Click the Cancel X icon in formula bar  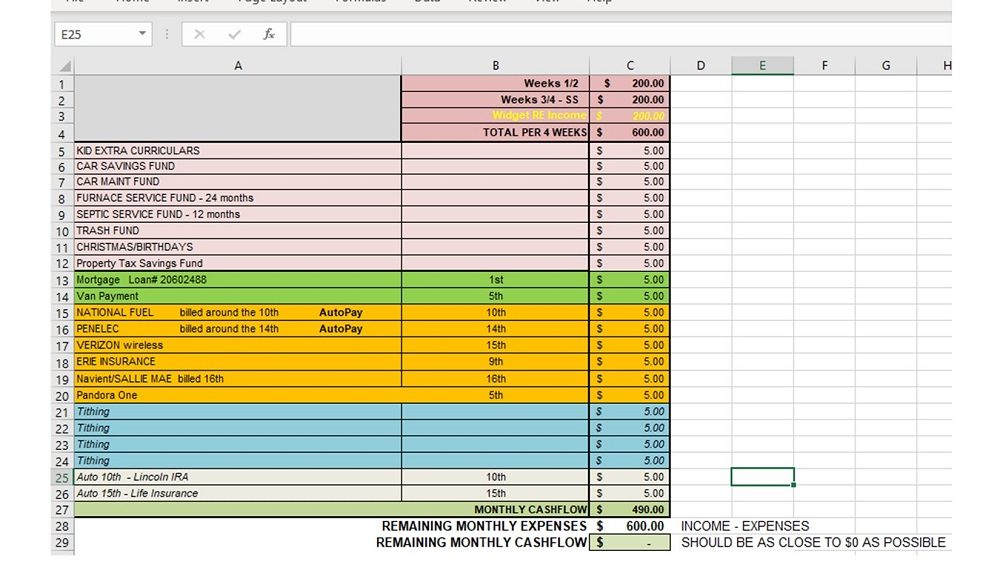click(200, 34)
